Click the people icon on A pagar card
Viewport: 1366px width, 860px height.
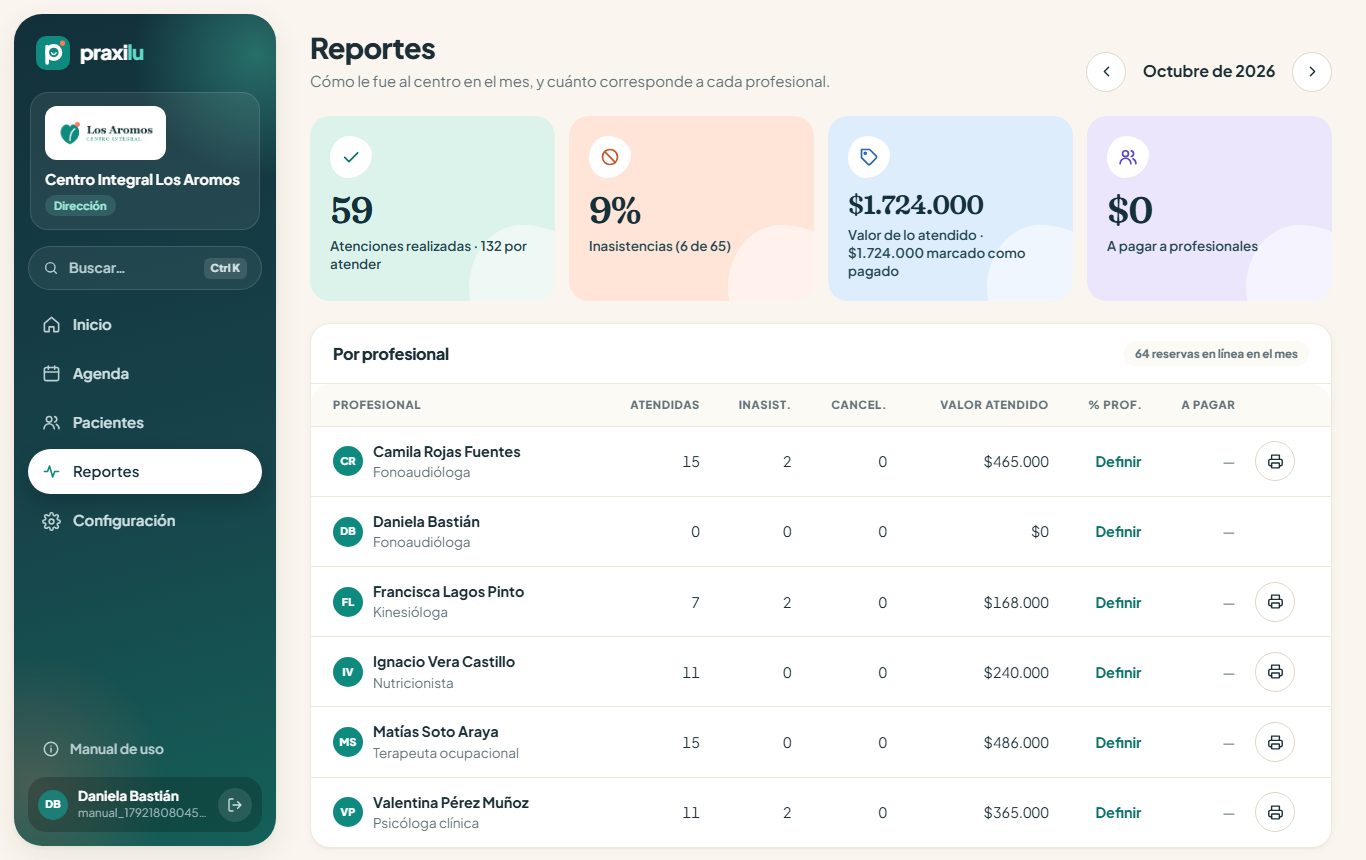click(1128, 157)
